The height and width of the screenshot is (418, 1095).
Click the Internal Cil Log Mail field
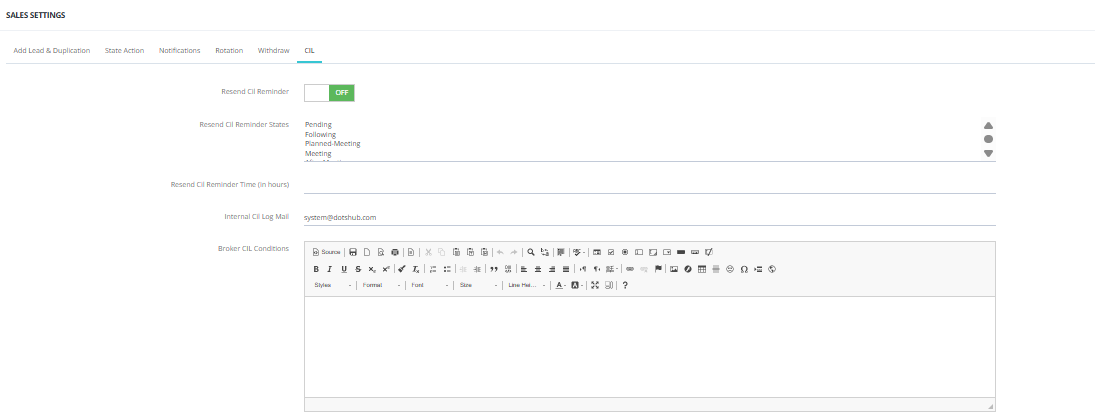pos(649,217)
